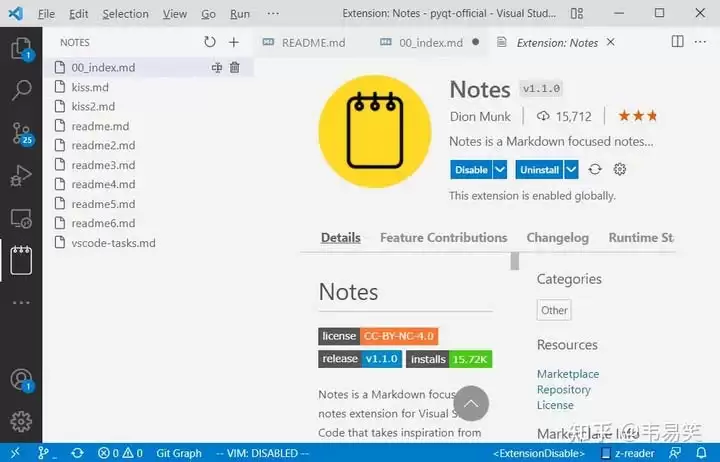
Task: Open feedback icon in status bar
Action: [675, 453]
